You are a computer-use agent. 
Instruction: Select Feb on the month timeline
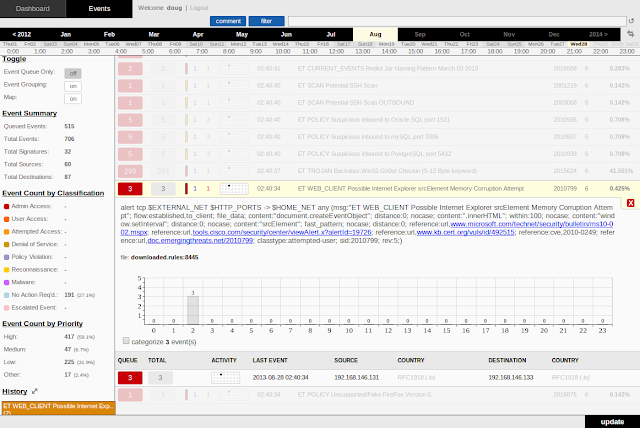click(109, 34)
